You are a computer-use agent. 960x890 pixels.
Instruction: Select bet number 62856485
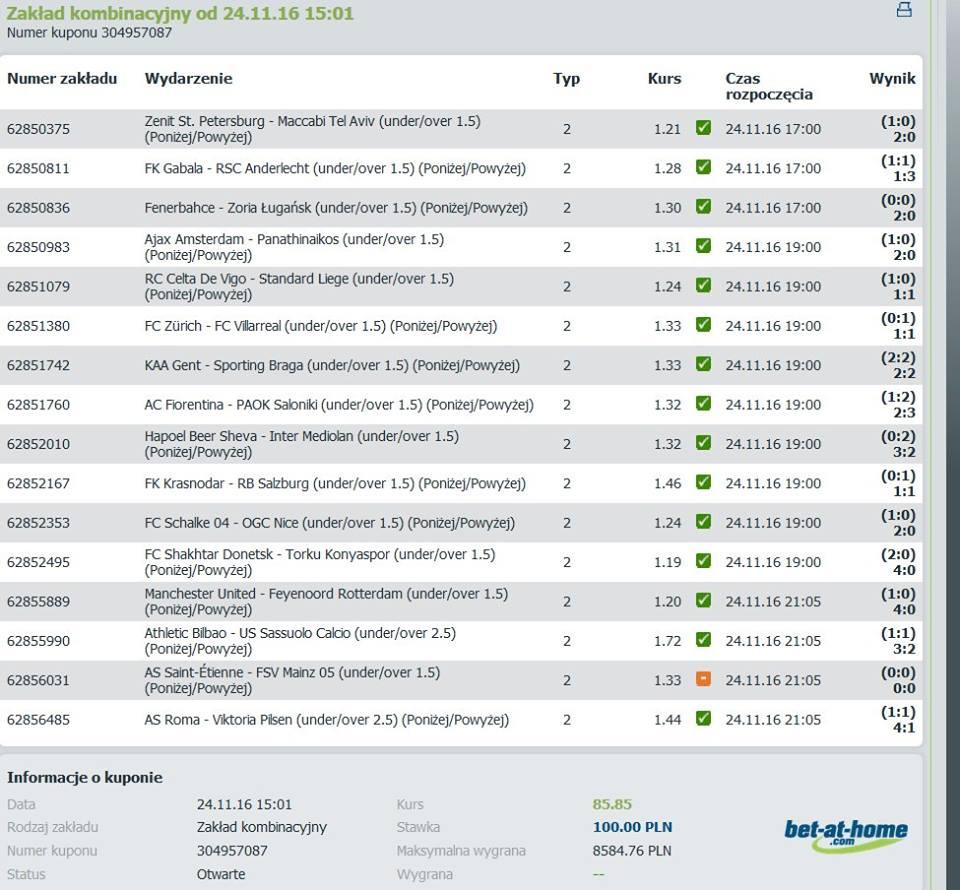point(39,720)
